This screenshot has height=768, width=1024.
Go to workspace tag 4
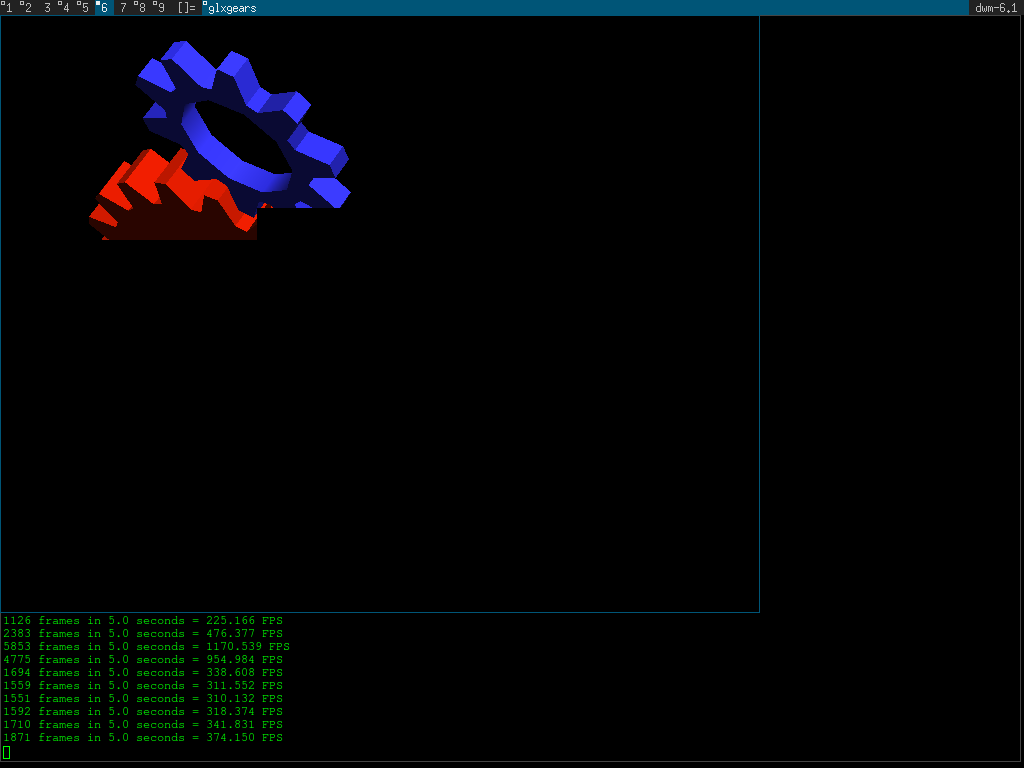[x=65, y=8]
